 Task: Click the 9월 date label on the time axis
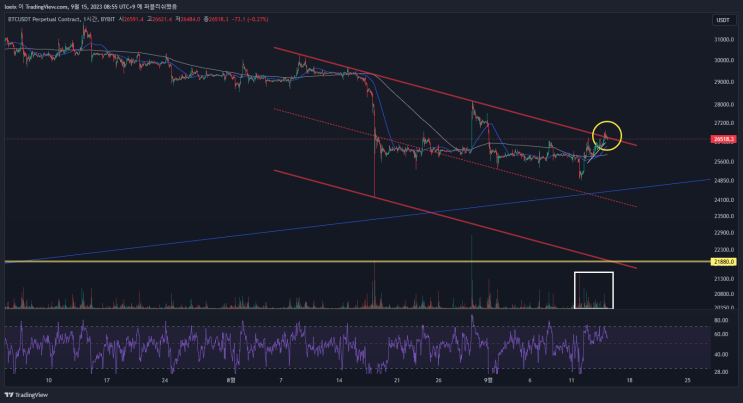pyautogui.click(x=488, y=380)
